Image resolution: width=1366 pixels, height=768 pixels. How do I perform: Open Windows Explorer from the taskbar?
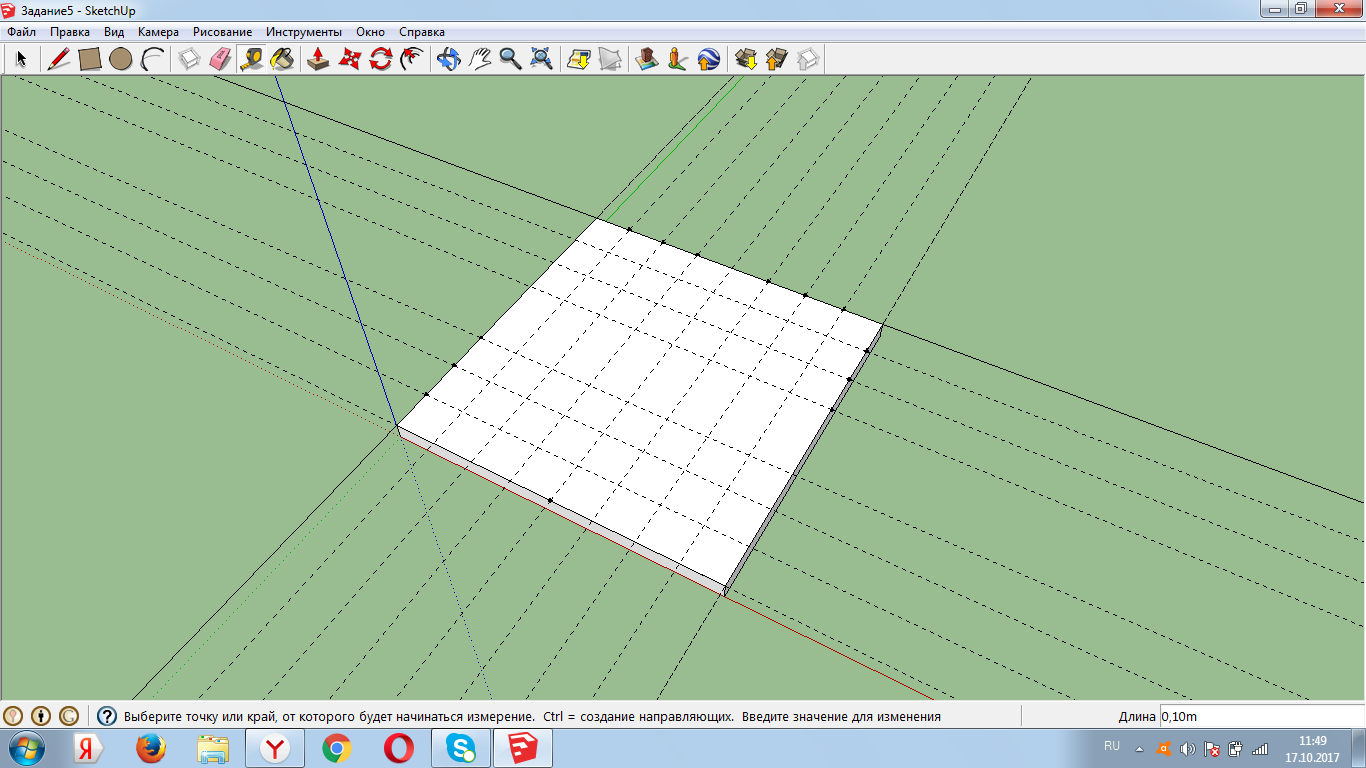214,748
